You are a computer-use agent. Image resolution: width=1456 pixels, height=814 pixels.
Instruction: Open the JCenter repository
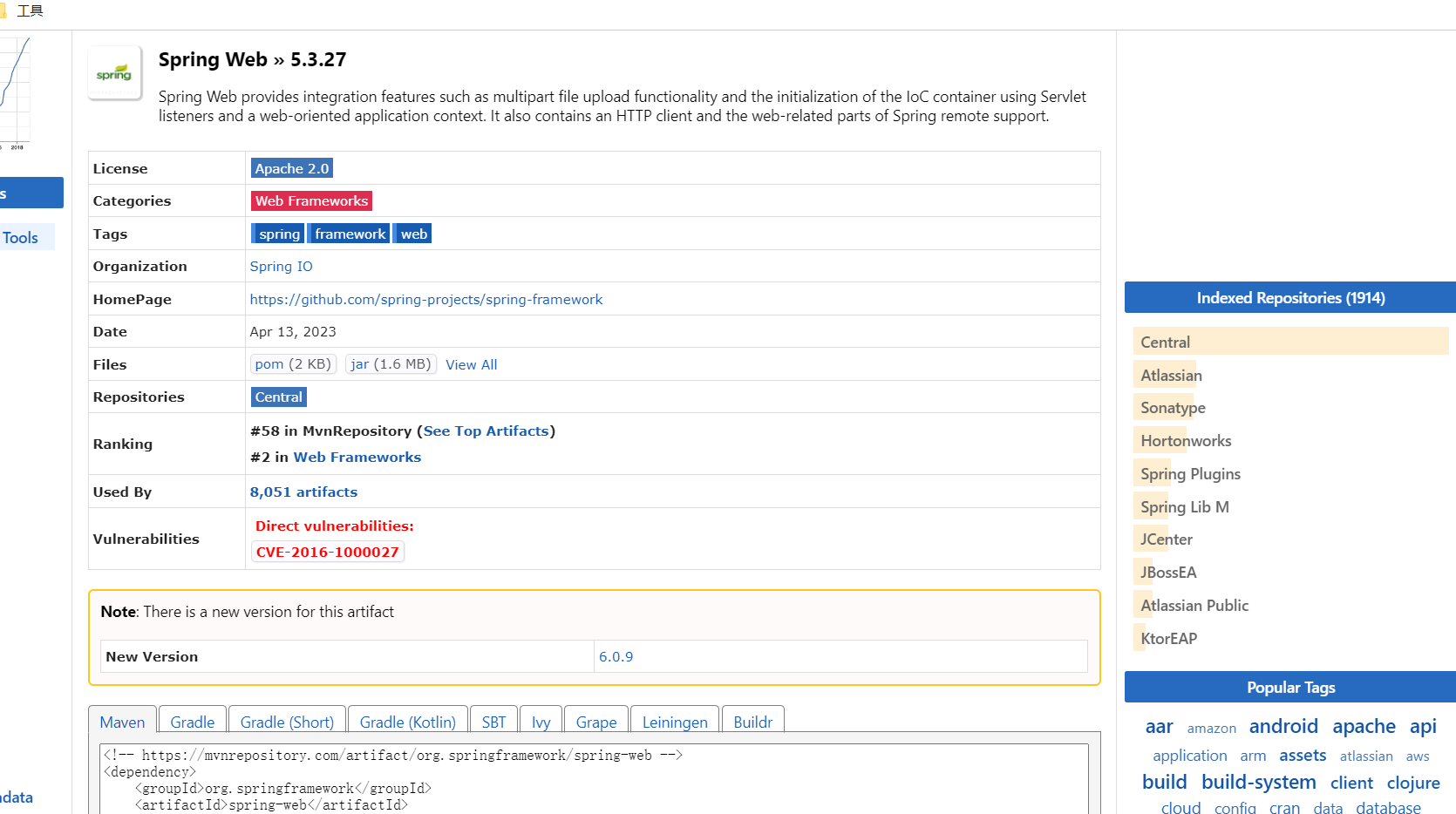click(1166, 539)
